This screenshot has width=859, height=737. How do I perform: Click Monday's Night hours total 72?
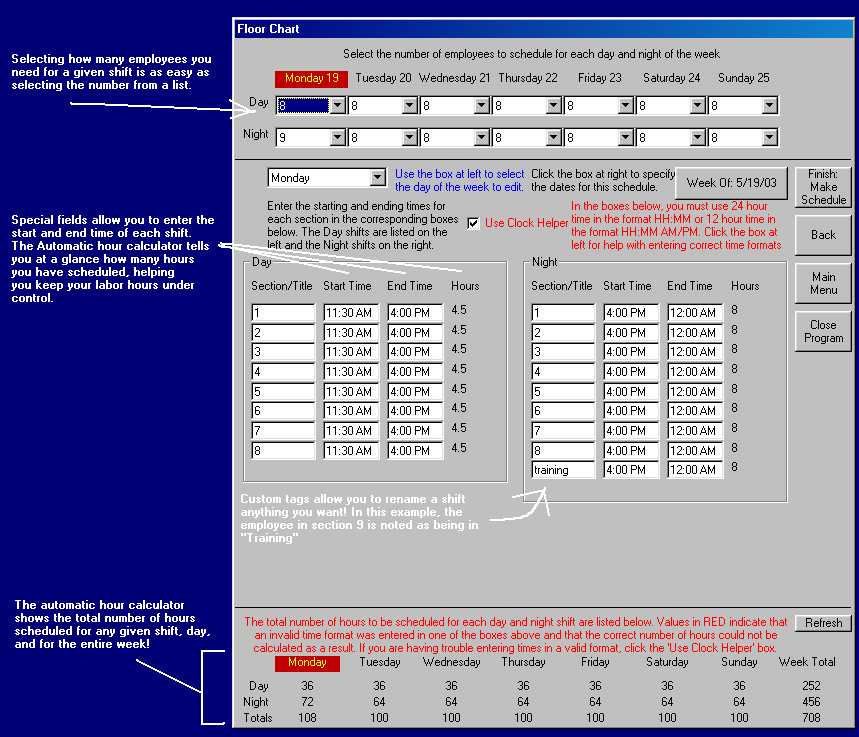tap(307, 701)
